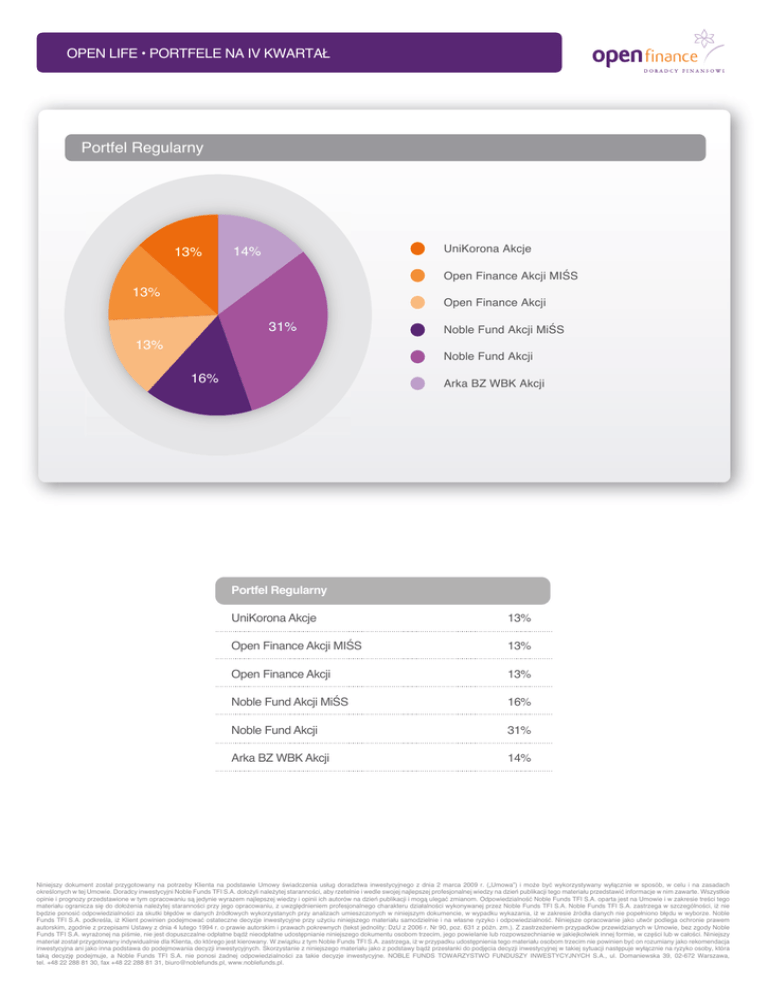Viewport: 768px width, 994px height.
Task: Click the Open Life page header banner
Action: 300,51
